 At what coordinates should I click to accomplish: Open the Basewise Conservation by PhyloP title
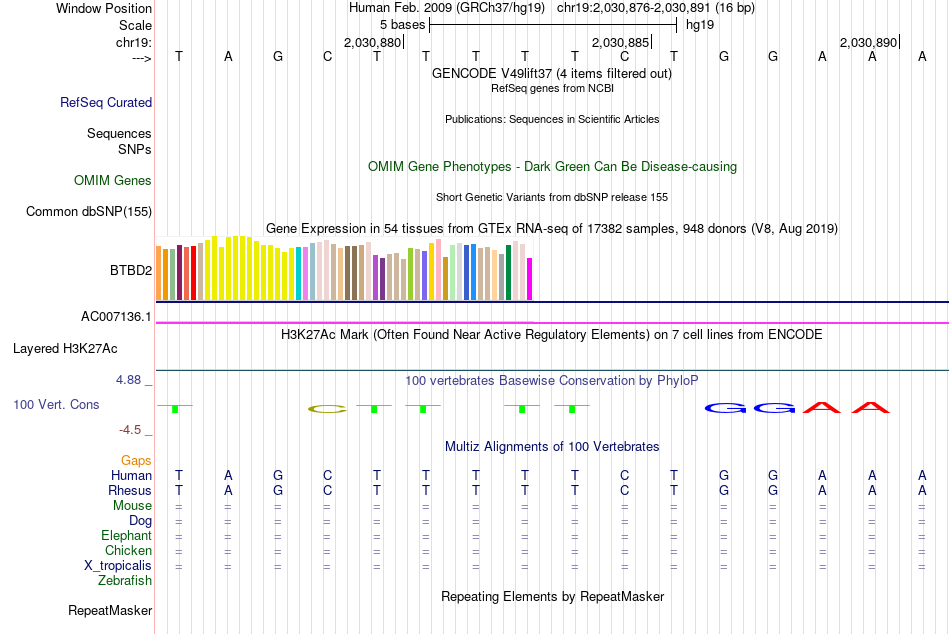(x=552, y=381)
